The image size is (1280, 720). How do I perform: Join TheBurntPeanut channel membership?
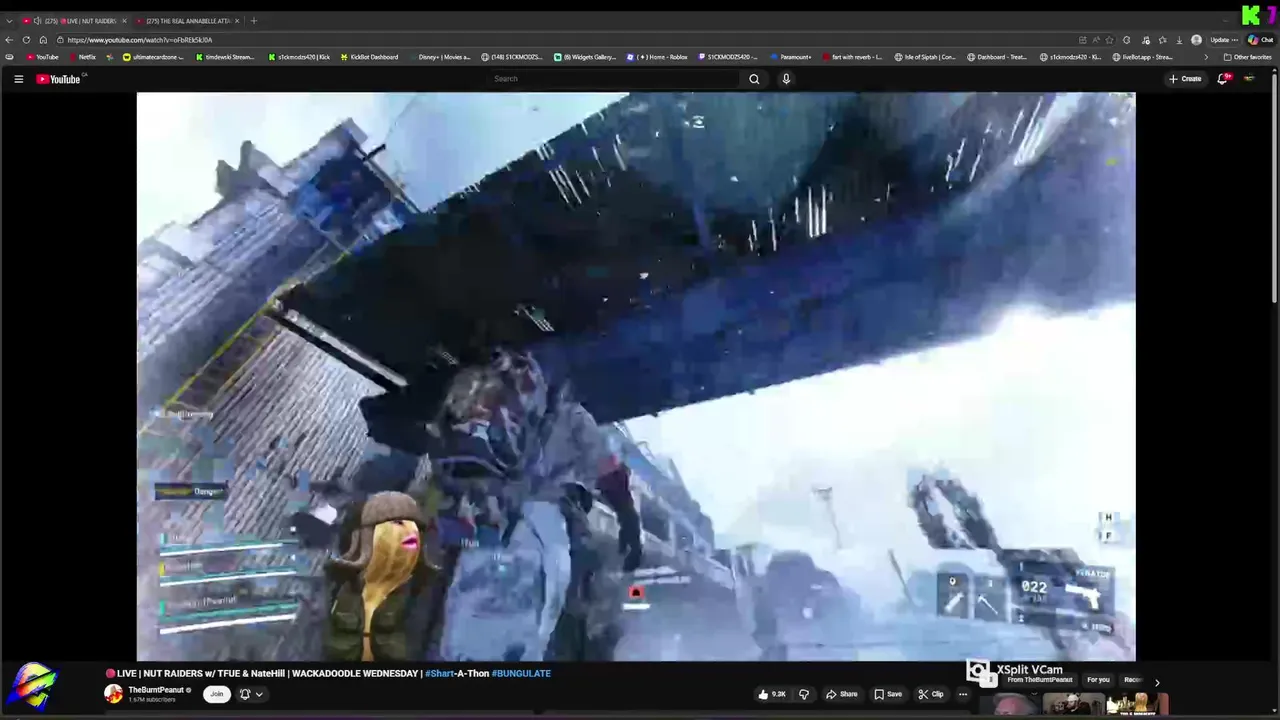click(x=215, y=694)
